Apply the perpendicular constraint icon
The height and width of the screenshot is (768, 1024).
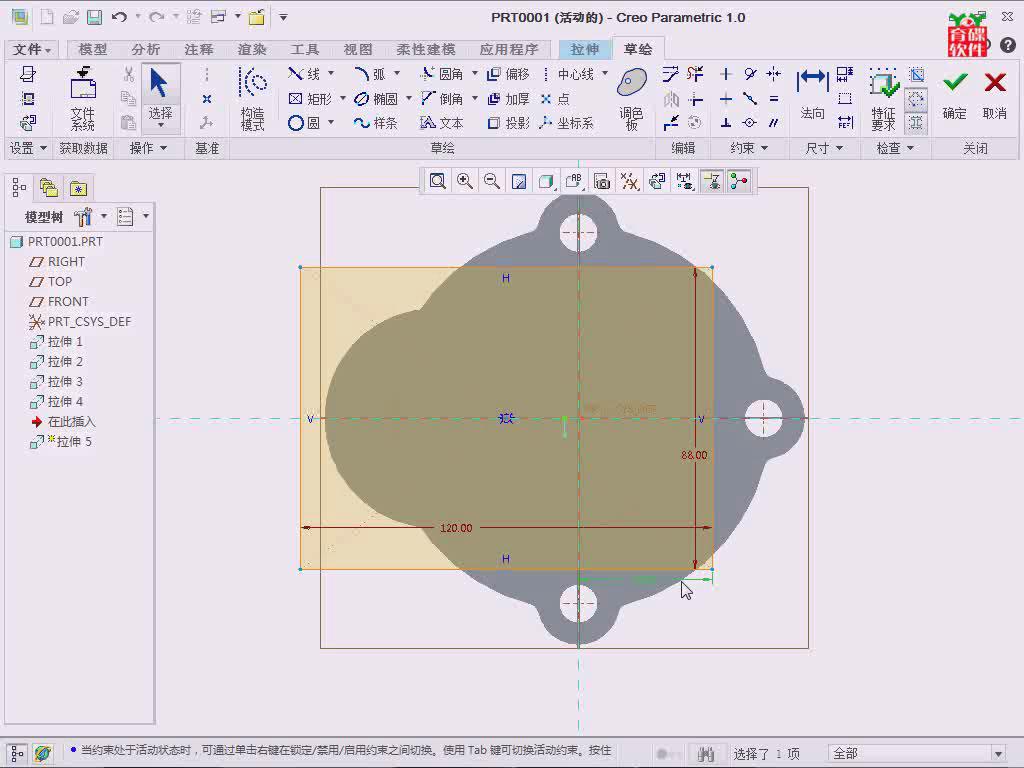pos(726,123)
